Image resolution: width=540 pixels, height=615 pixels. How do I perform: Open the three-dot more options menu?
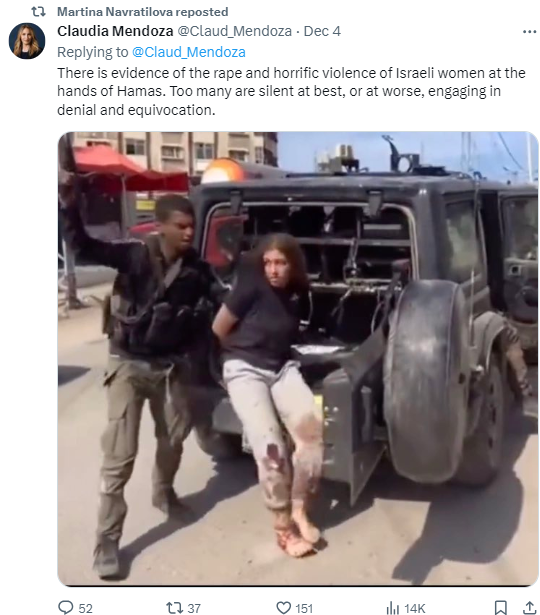tap(529, 32)
